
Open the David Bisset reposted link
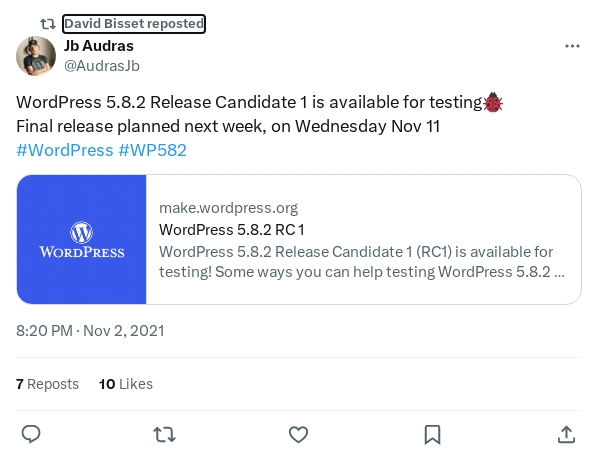(134, 24)
